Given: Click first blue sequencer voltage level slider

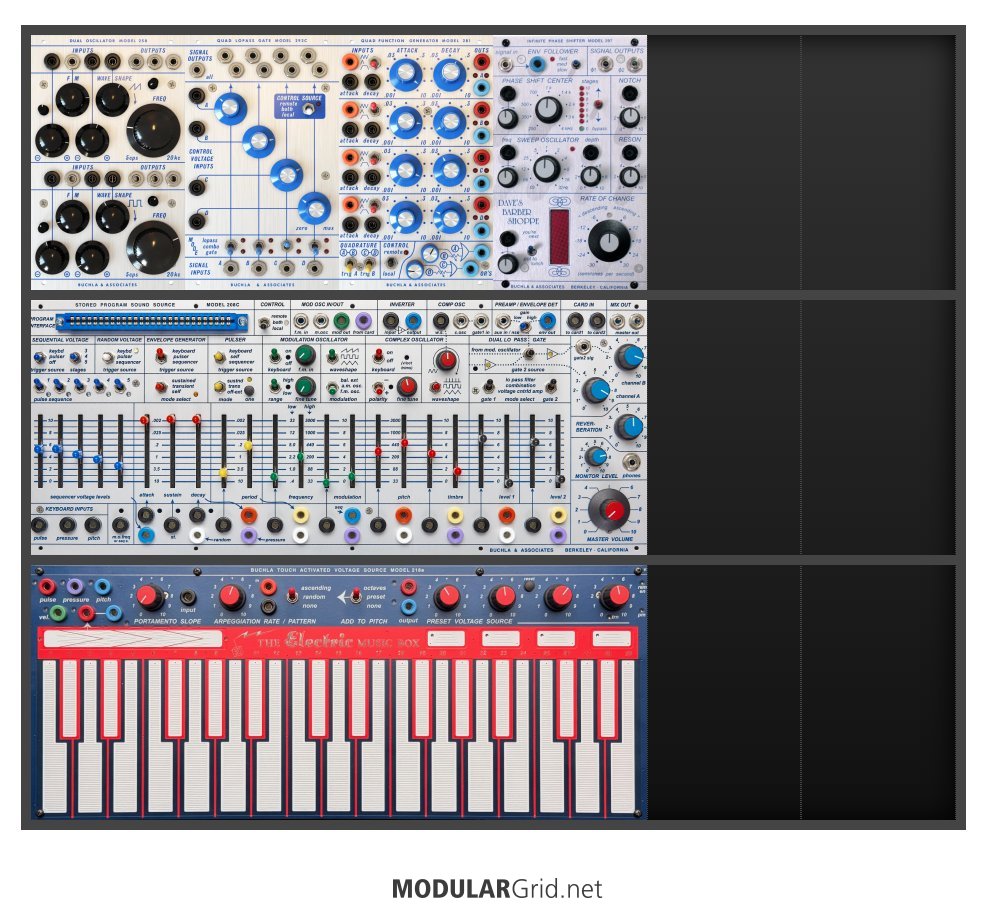Looking at the screenshot, I should 39,450.
